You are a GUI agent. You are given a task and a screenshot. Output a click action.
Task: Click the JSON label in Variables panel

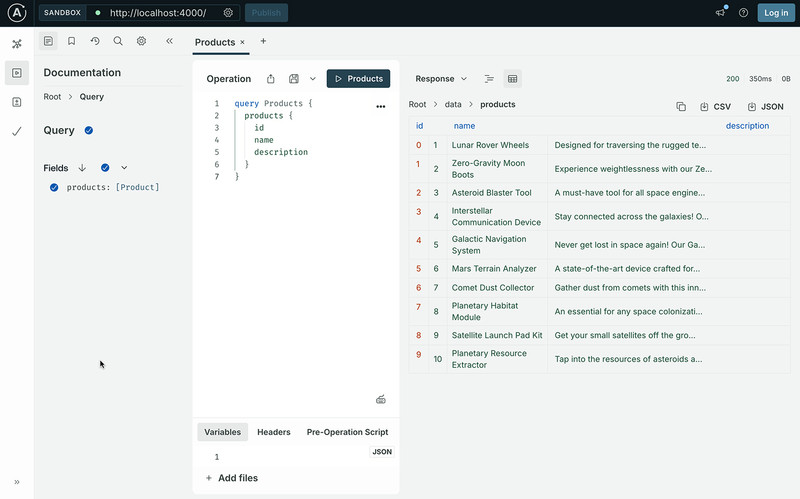tap(382, 452)
